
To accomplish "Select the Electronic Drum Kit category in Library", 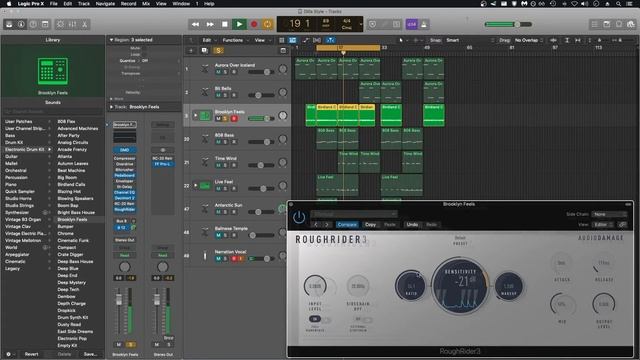I will pos(24,149).
